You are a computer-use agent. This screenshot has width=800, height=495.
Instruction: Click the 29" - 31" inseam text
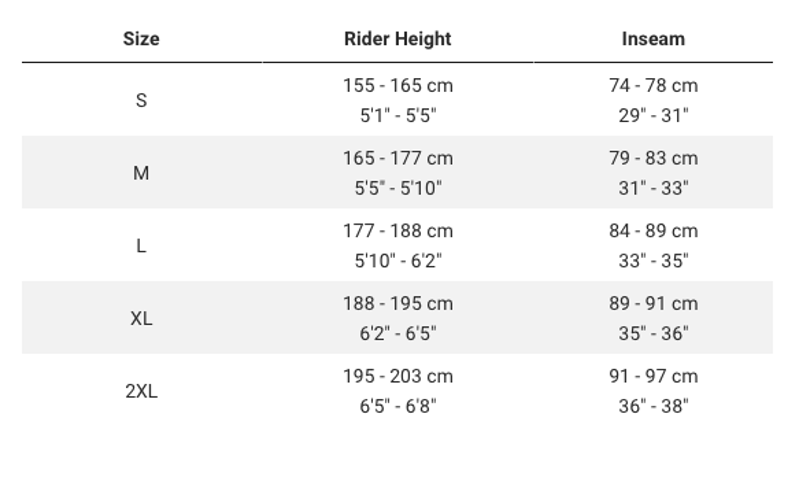(653, 115)
